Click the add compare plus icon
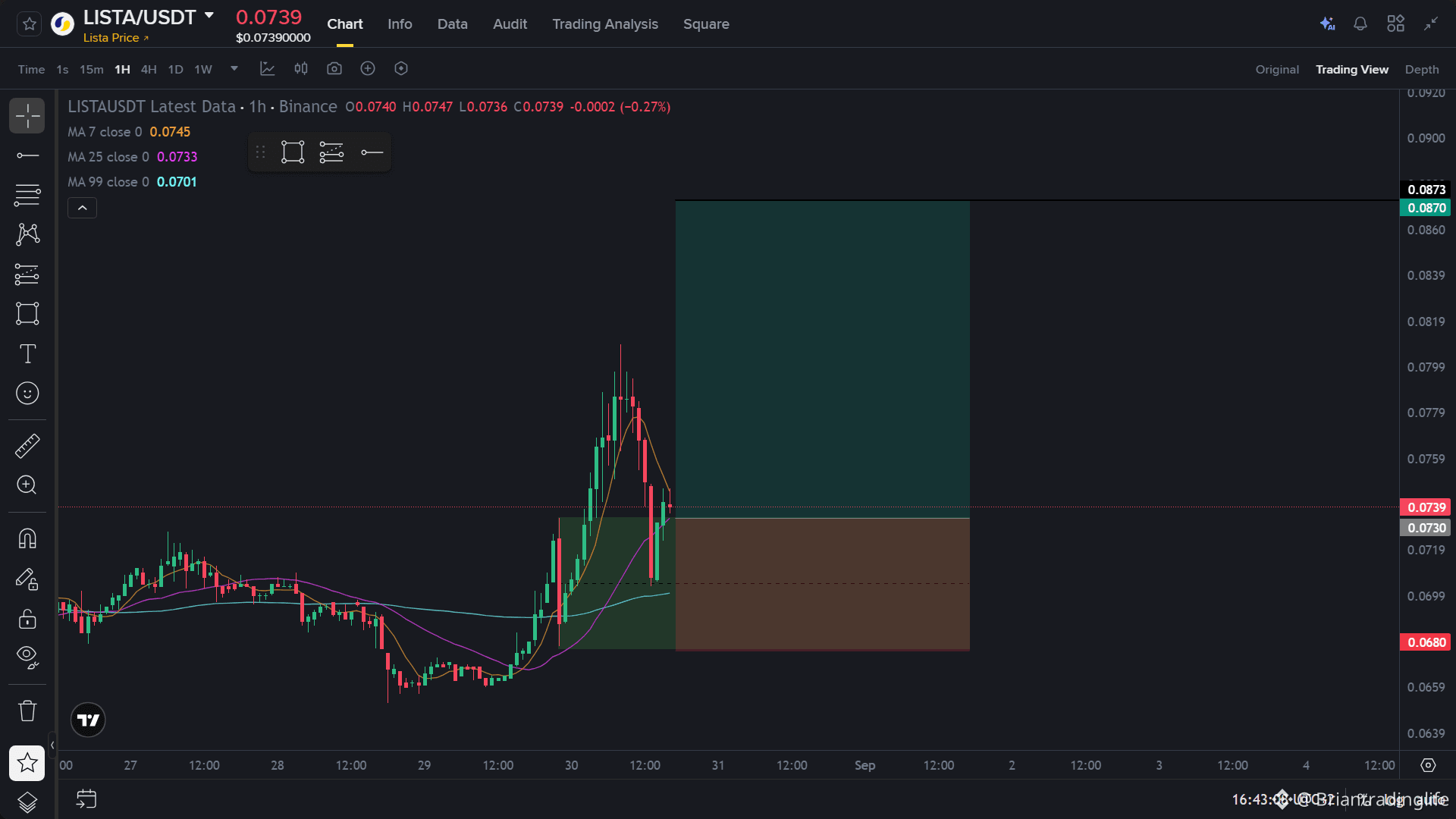 pos(368,69)
